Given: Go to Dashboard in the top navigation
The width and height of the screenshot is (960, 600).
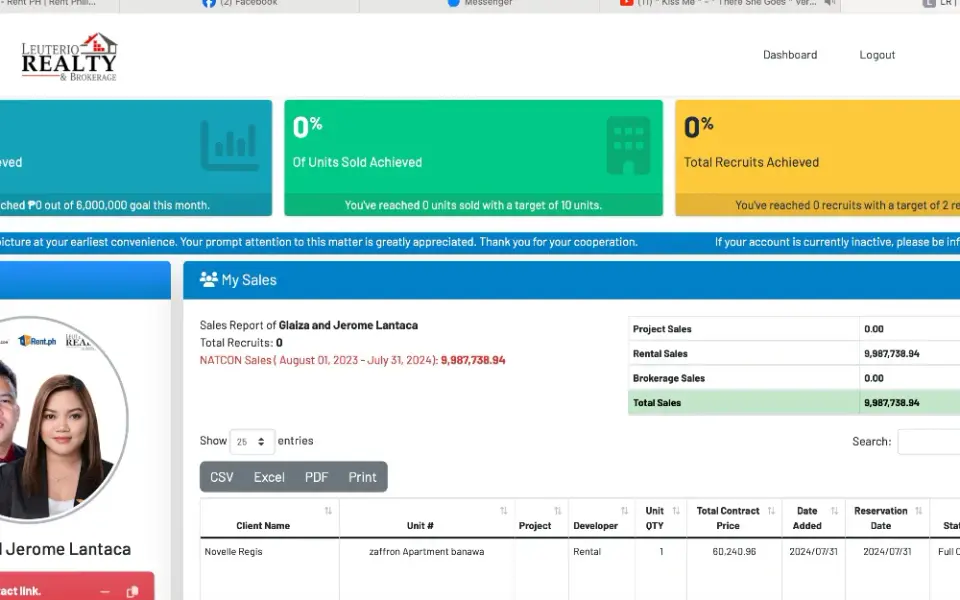Looking at the screenshot, I should coord(790,54).
